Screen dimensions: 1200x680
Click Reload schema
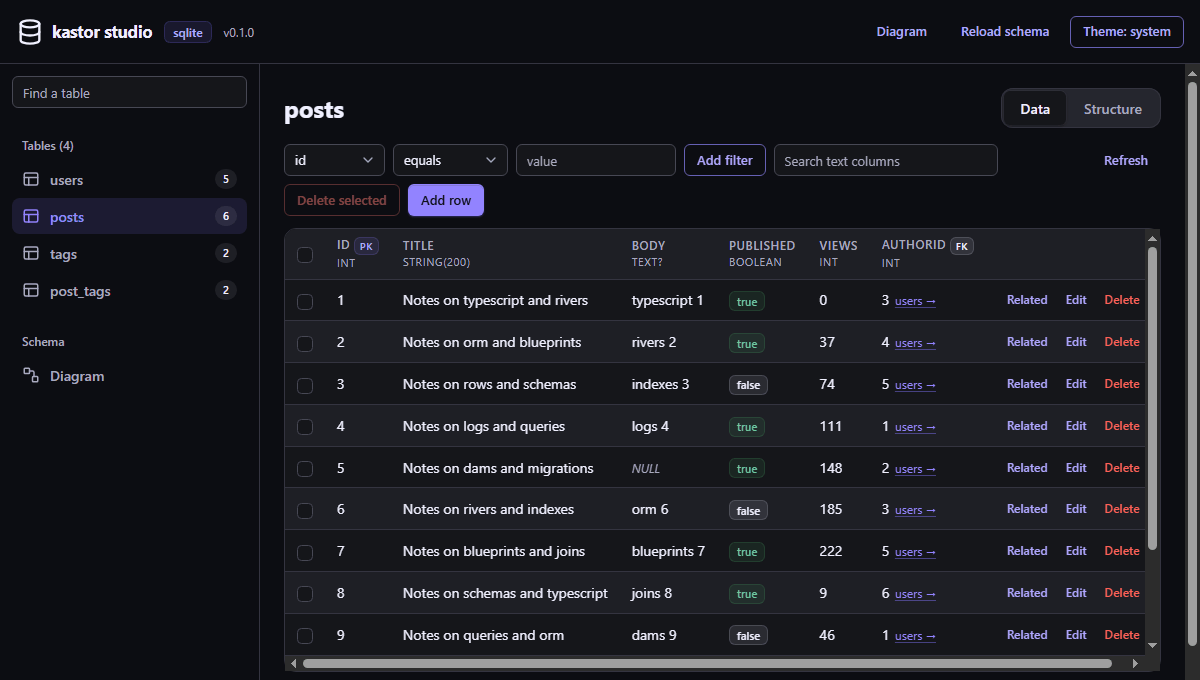click(x=1005, y=32)
